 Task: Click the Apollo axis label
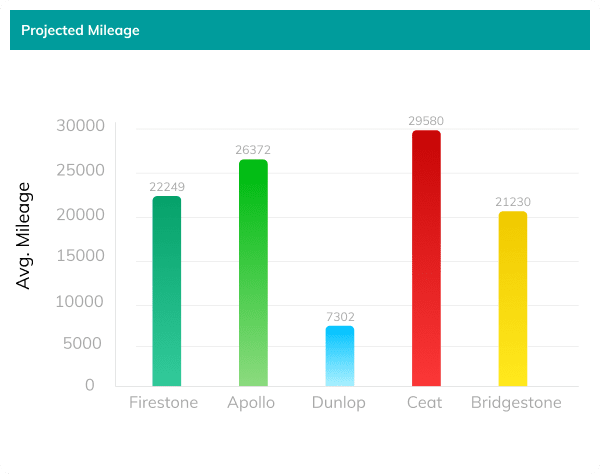(x=251, y=403)
